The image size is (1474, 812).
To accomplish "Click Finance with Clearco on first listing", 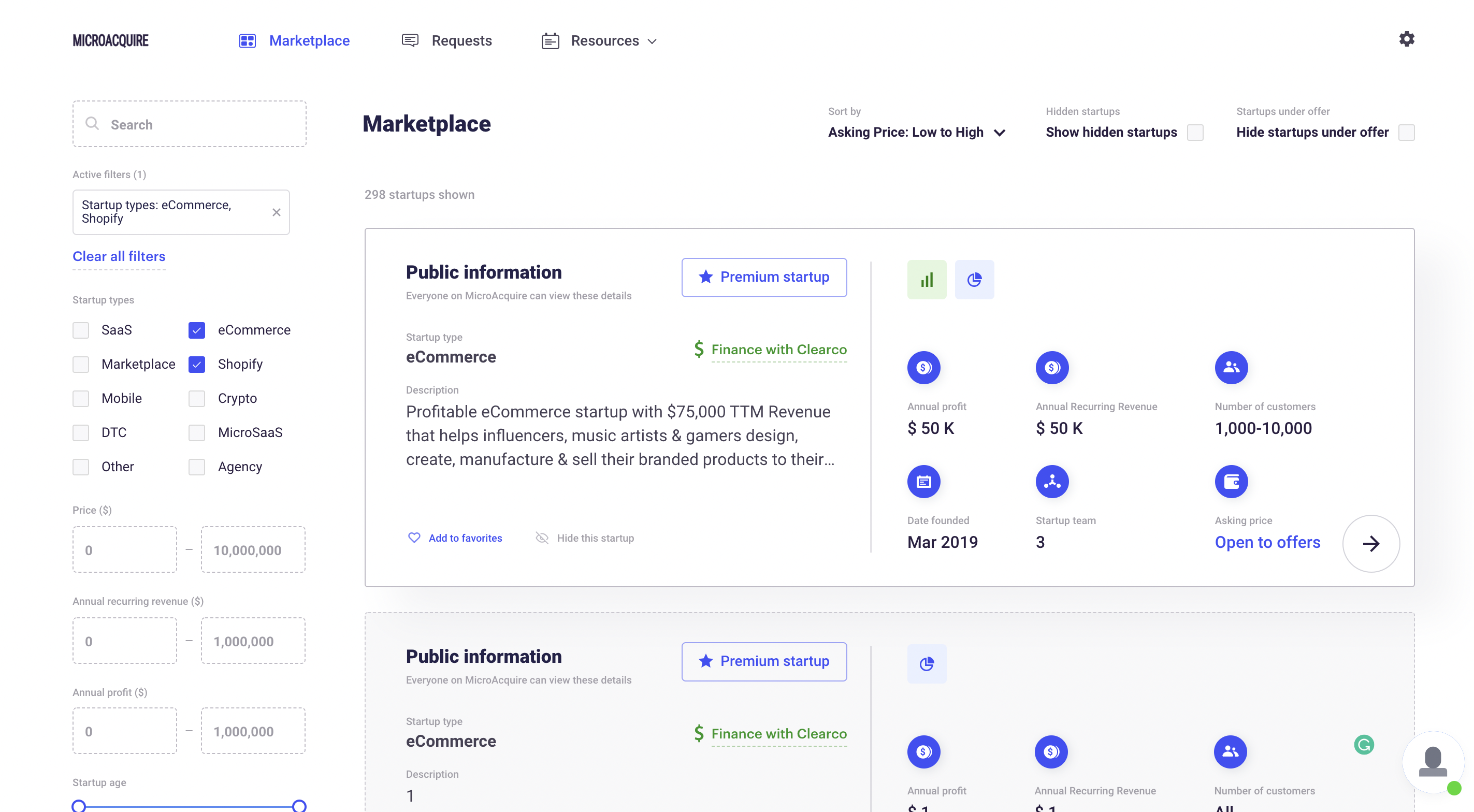I will [778, 349].
